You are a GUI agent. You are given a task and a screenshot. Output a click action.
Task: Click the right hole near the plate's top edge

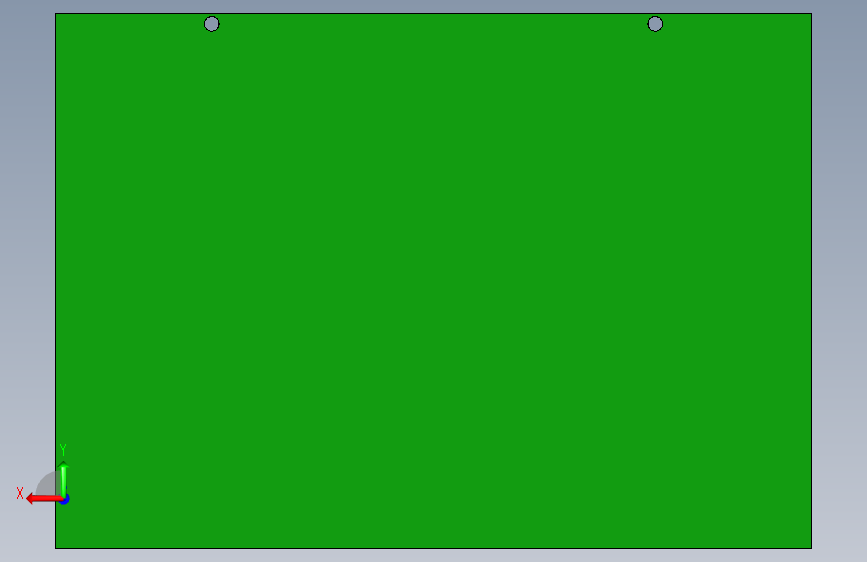(655, 24)
